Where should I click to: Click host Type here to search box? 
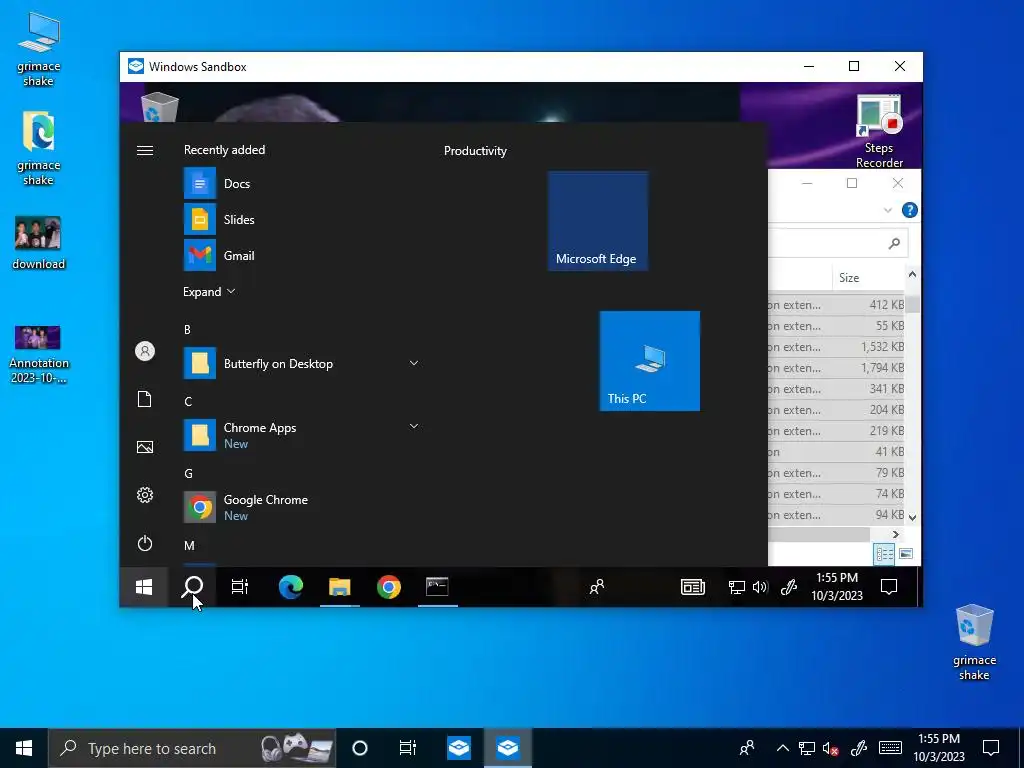(192, 748)
